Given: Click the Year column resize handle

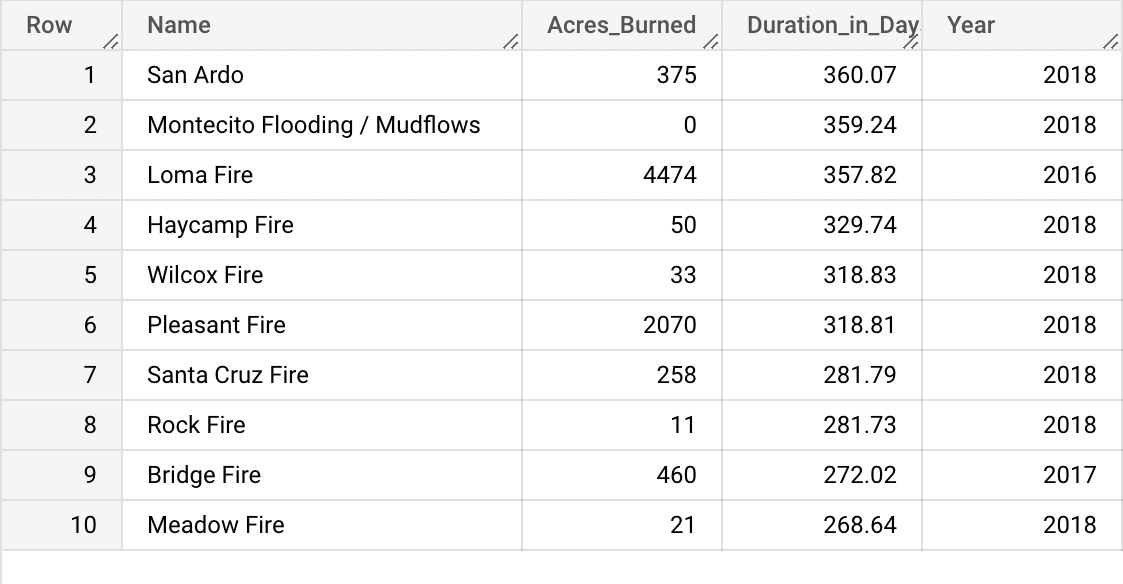Looking at the screenshot, I should (1111, 41).
